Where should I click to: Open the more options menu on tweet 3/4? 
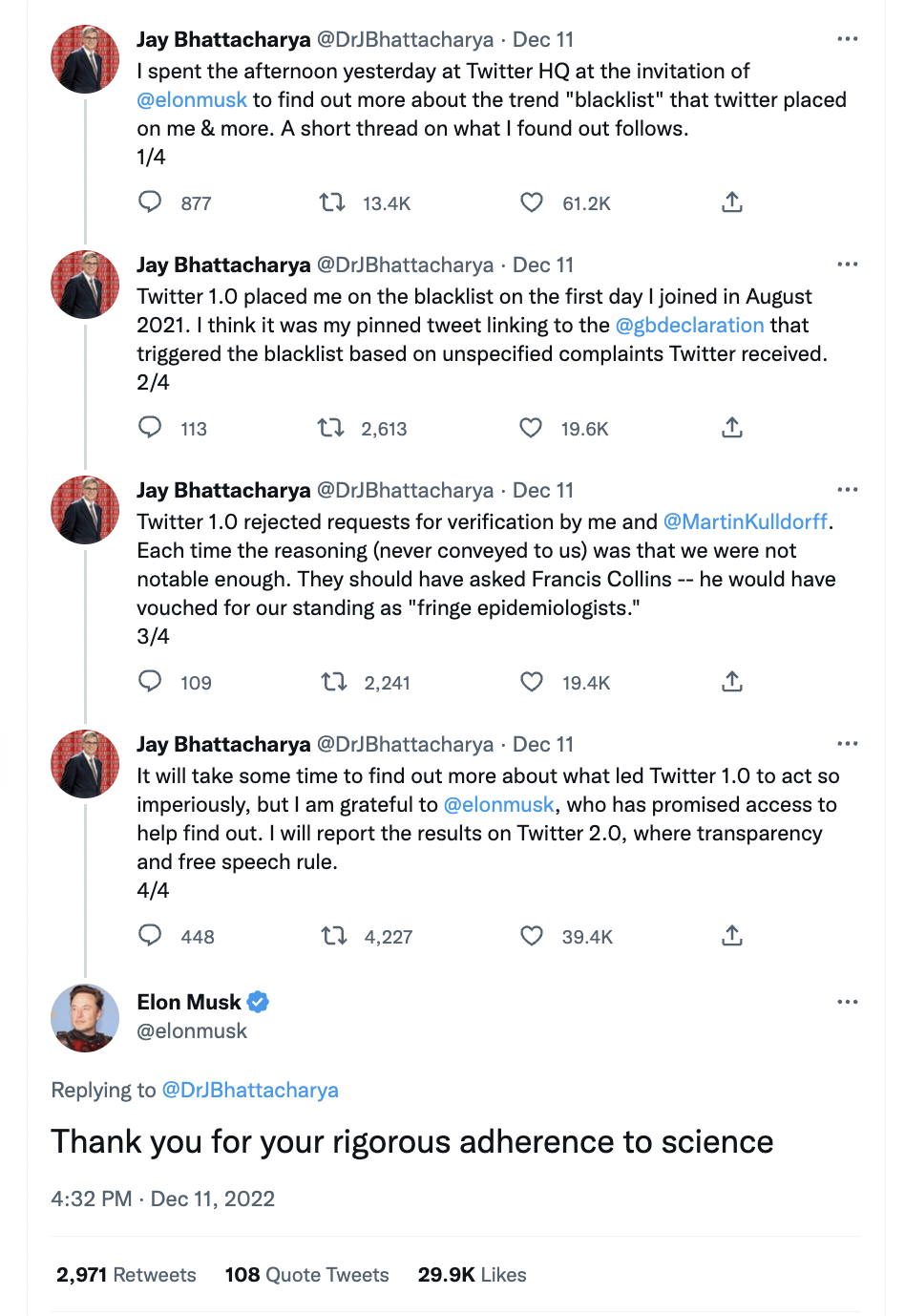(848, 489)
